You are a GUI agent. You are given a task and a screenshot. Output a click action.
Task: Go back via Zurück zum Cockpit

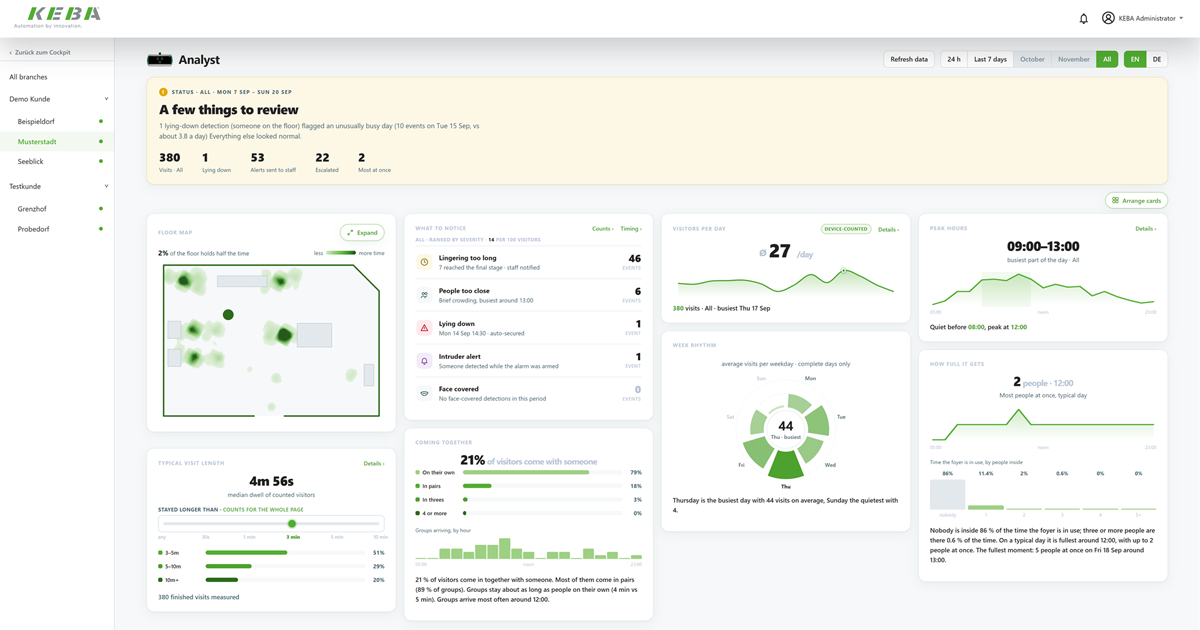pos(40,52)
